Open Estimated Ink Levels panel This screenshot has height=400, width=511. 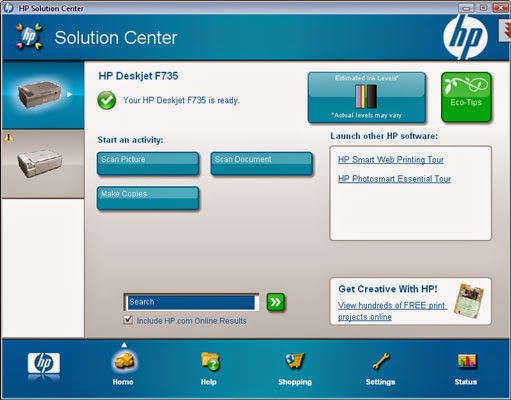[x=367, y=97]
